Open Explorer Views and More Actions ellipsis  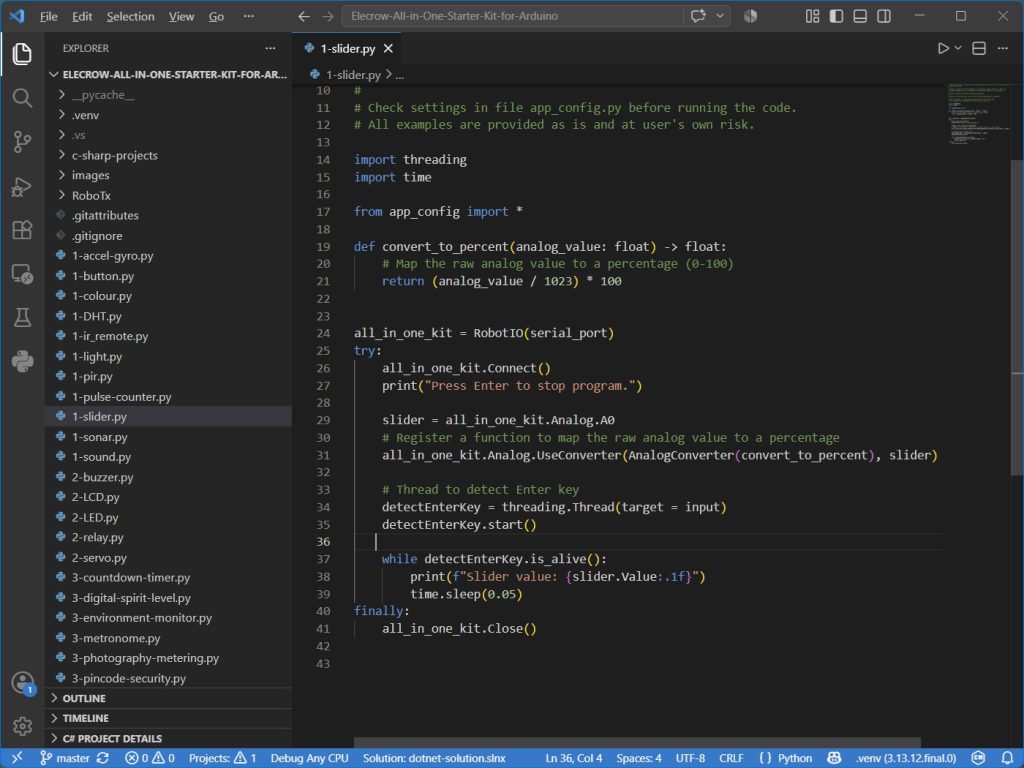[x=270, y=48]
